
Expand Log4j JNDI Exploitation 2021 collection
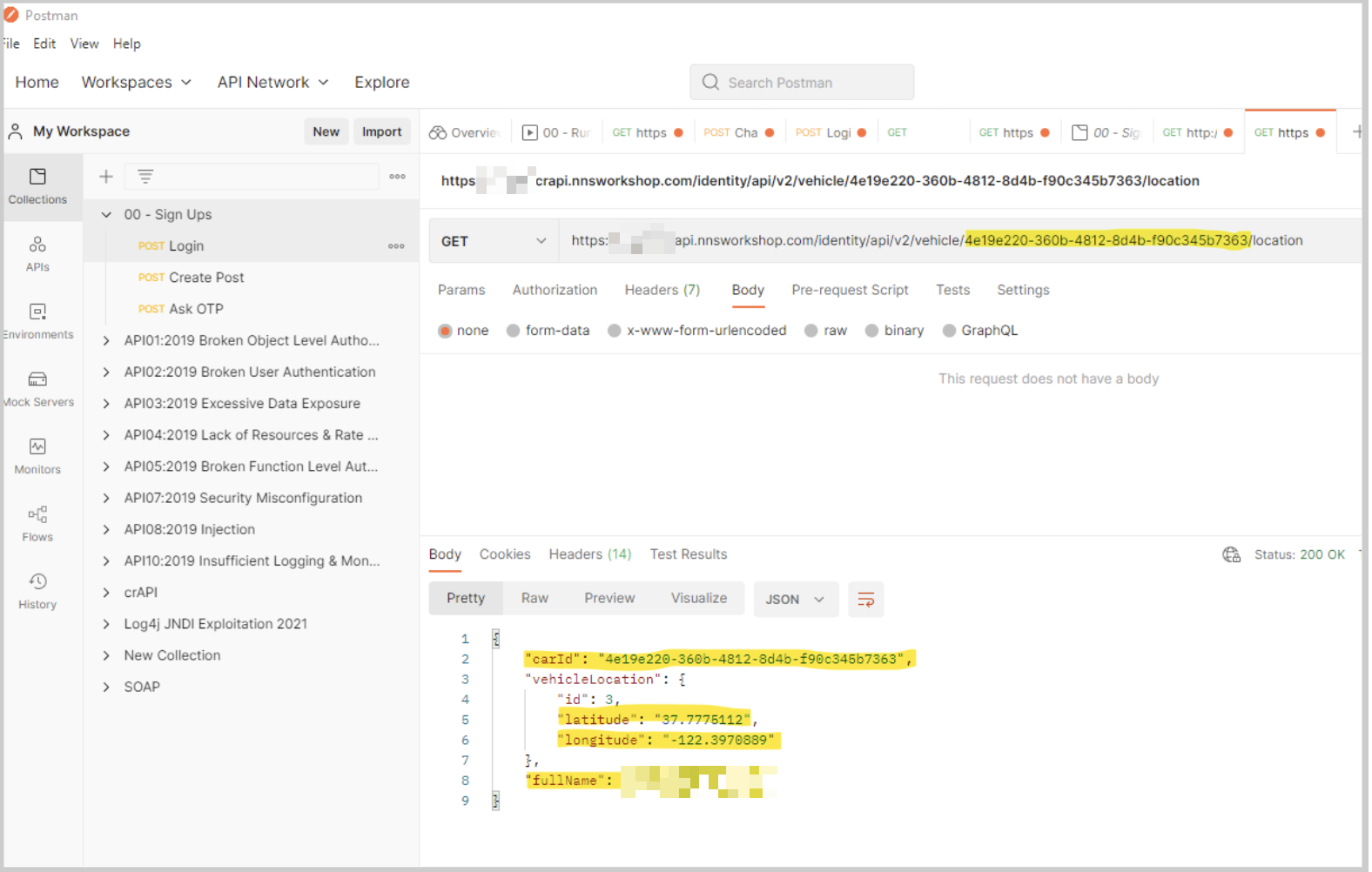point(106,624)
